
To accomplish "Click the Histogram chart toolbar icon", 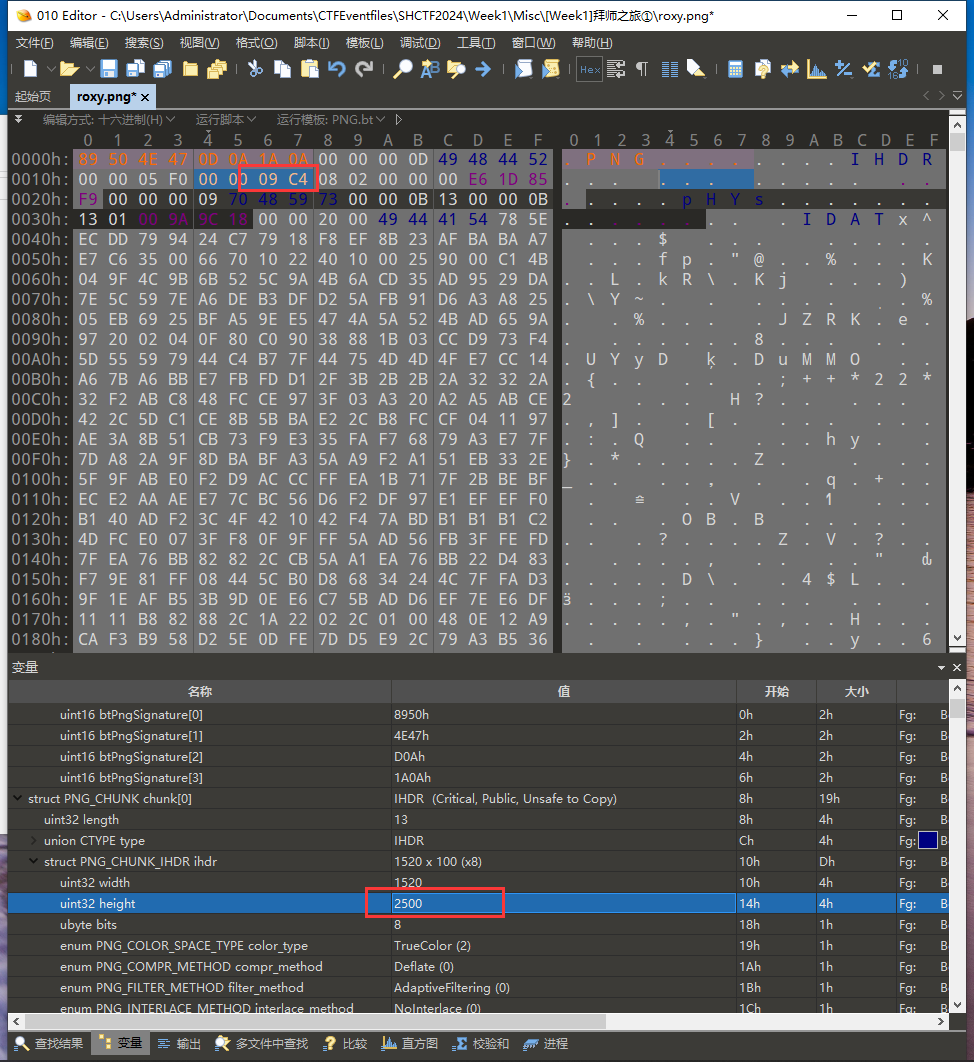I will [x=817, y=69].
